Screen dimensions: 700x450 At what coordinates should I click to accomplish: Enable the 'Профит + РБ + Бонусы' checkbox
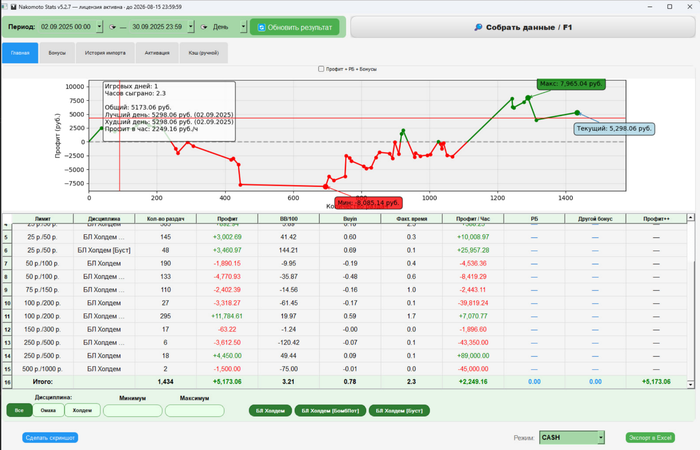pos(321,69)
